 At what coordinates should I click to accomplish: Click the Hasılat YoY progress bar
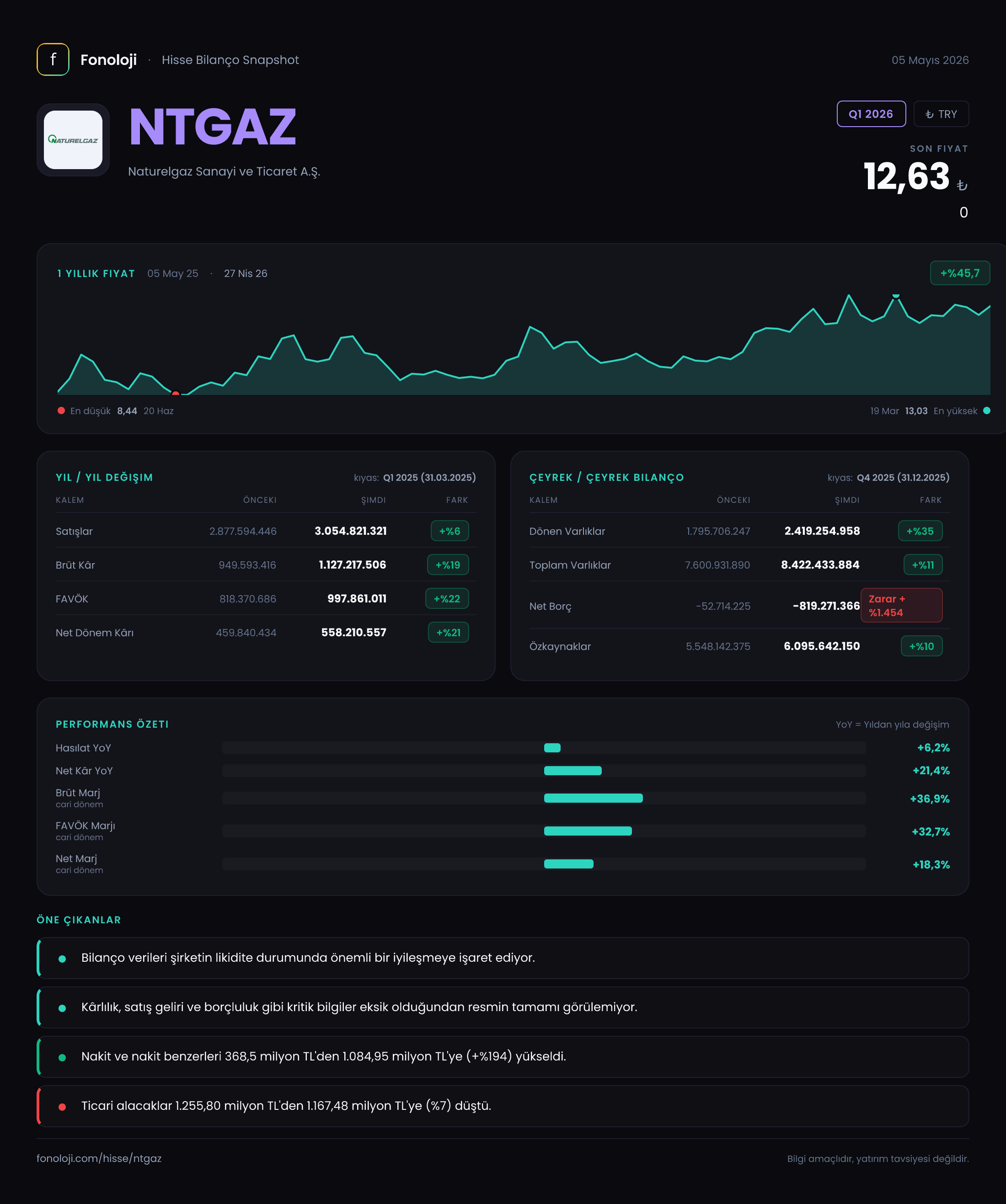click(544, 748)
